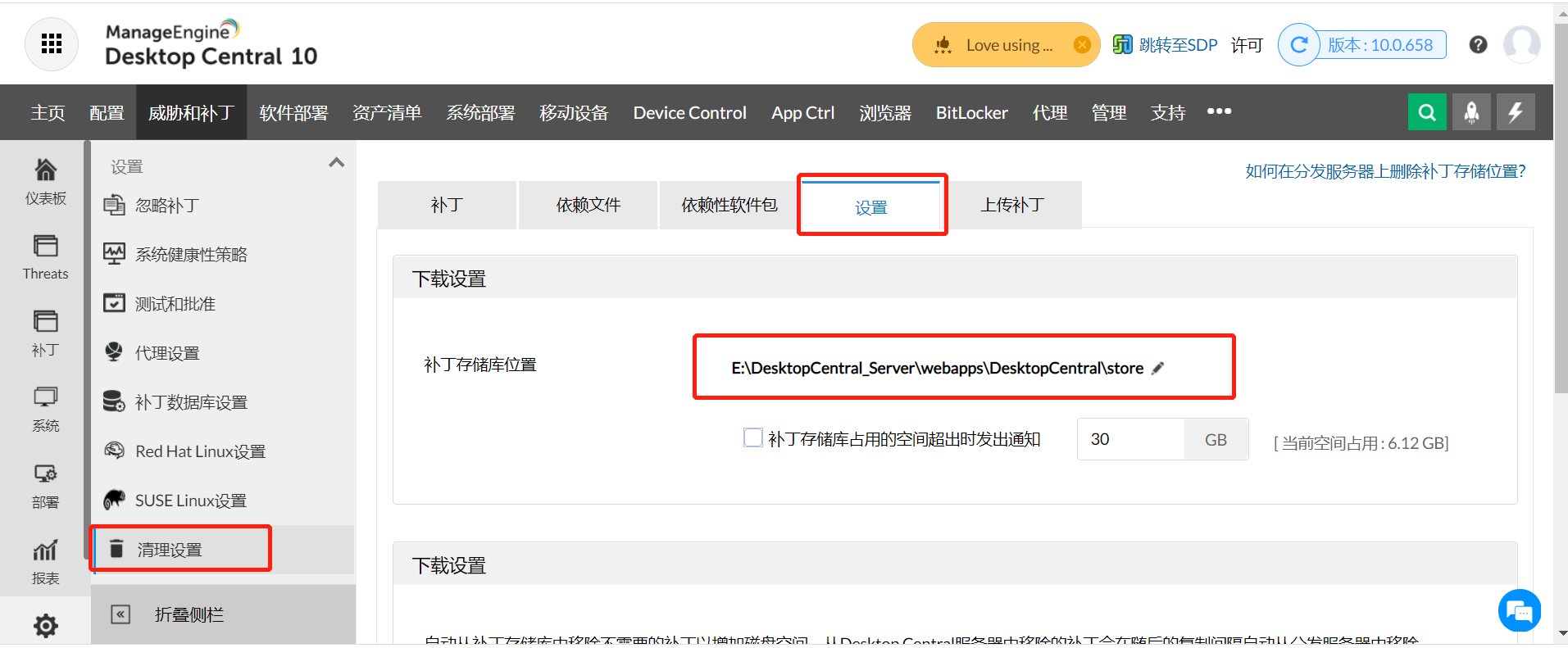Open the 许可 license link
Screen dimensions: 1568x648
pyautogui.click(x=1247, y=45)
